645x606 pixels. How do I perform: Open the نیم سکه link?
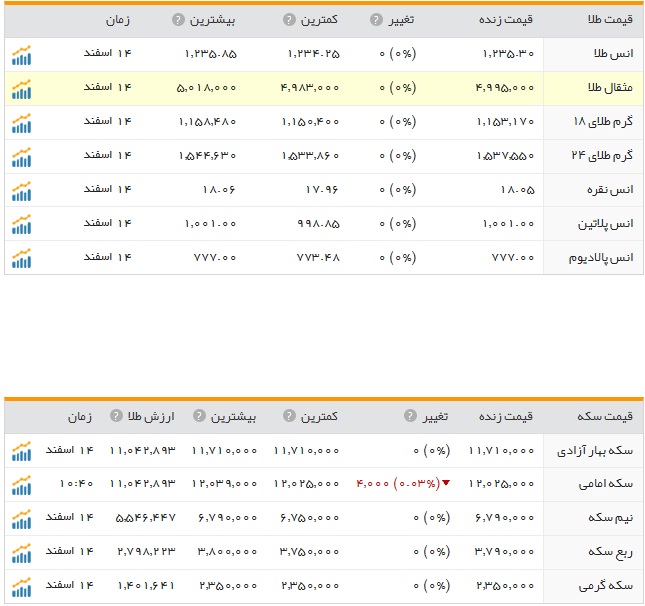610,518
